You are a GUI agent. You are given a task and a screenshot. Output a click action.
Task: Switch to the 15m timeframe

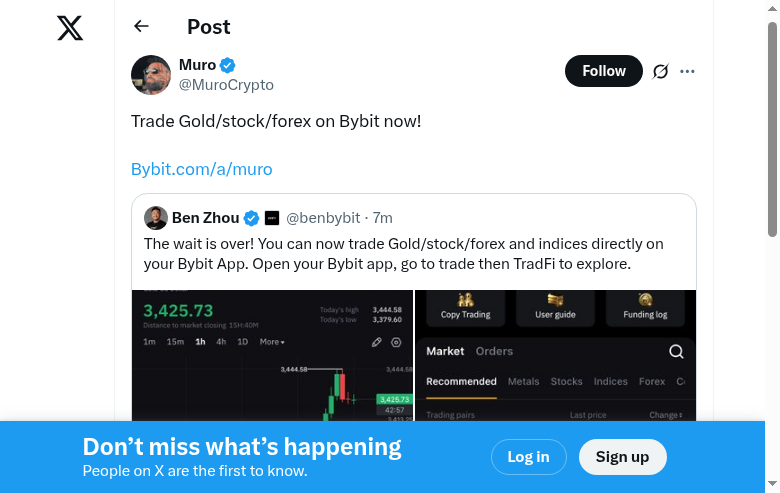pyautogui.click(x=175, y=342)
